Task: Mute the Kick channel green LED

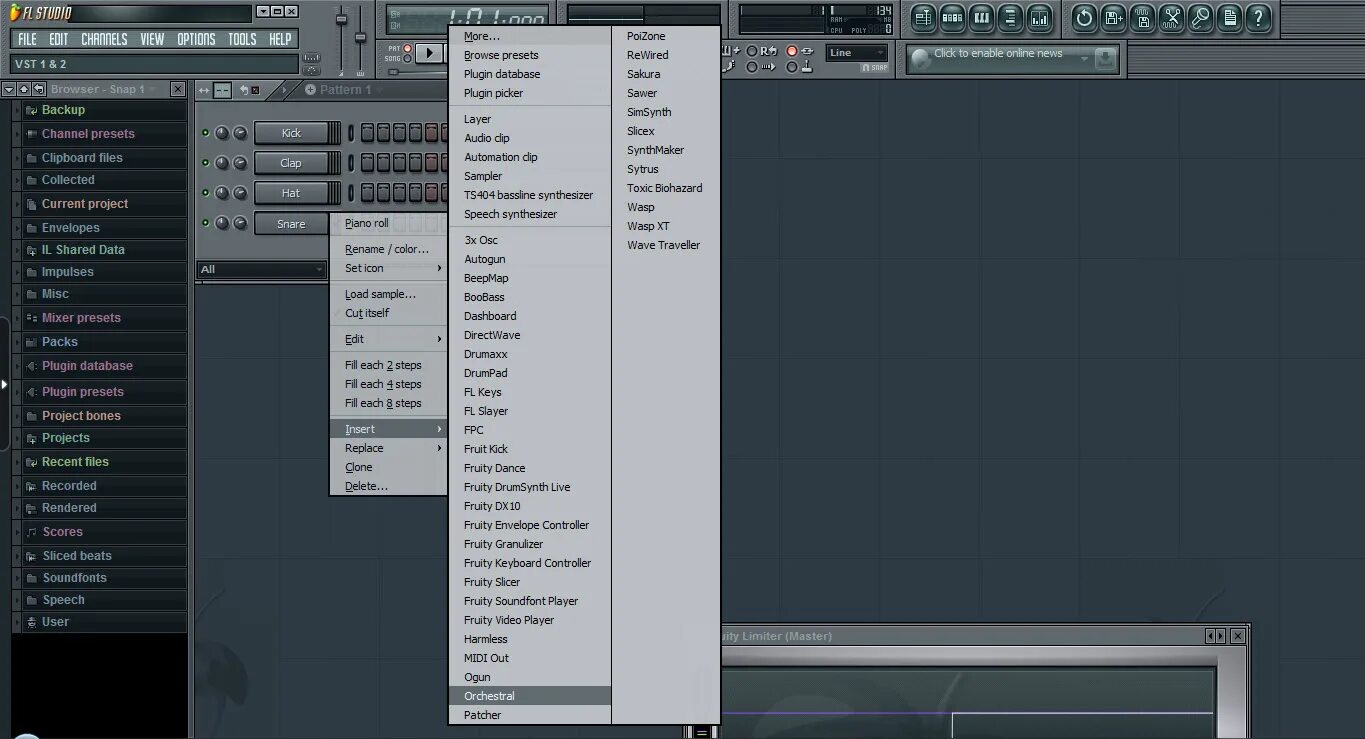Action: click(206, 133)
